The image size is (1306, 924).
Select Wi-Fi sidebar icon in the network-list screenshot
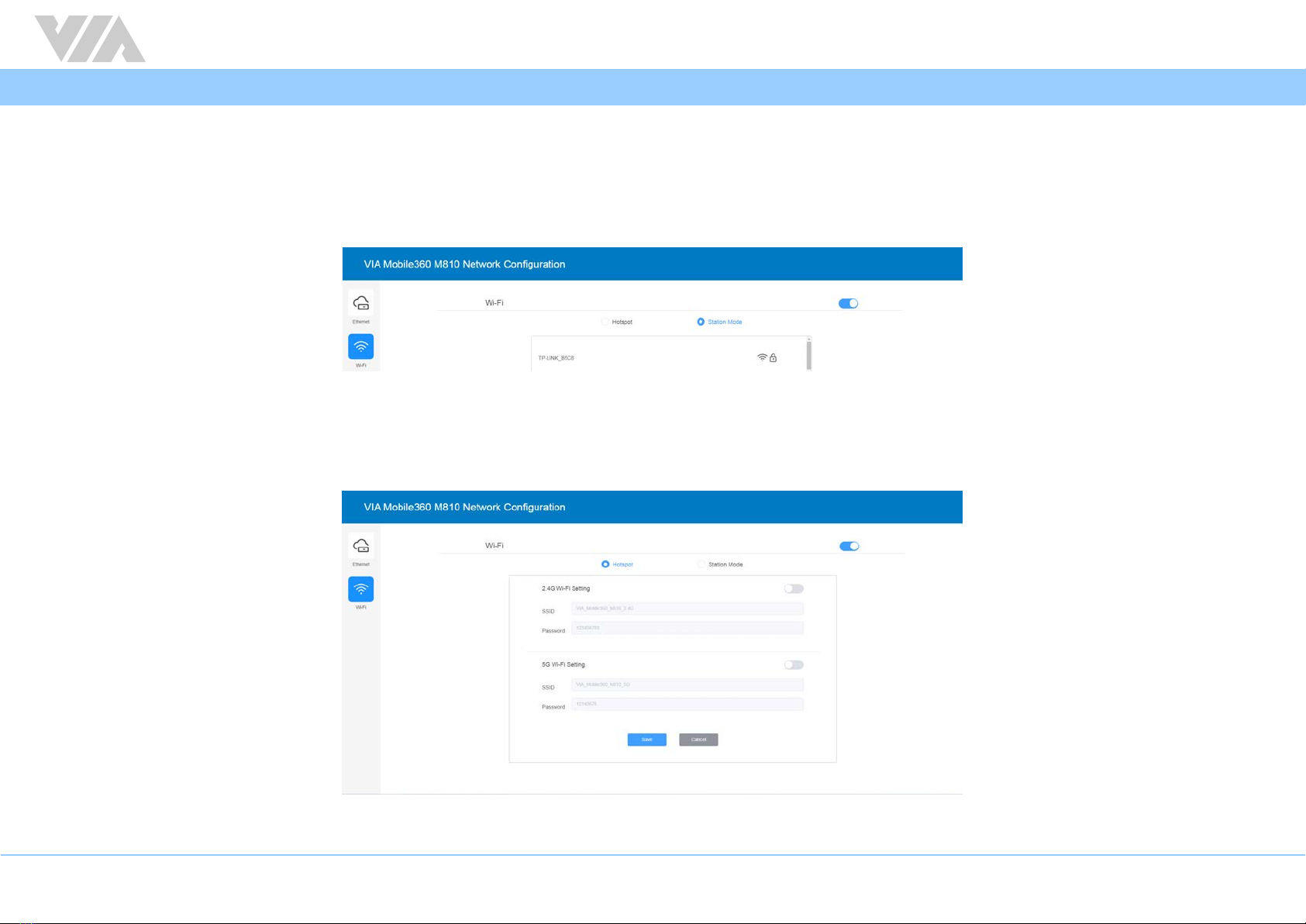pyautogui.click(x=361, y=346)
